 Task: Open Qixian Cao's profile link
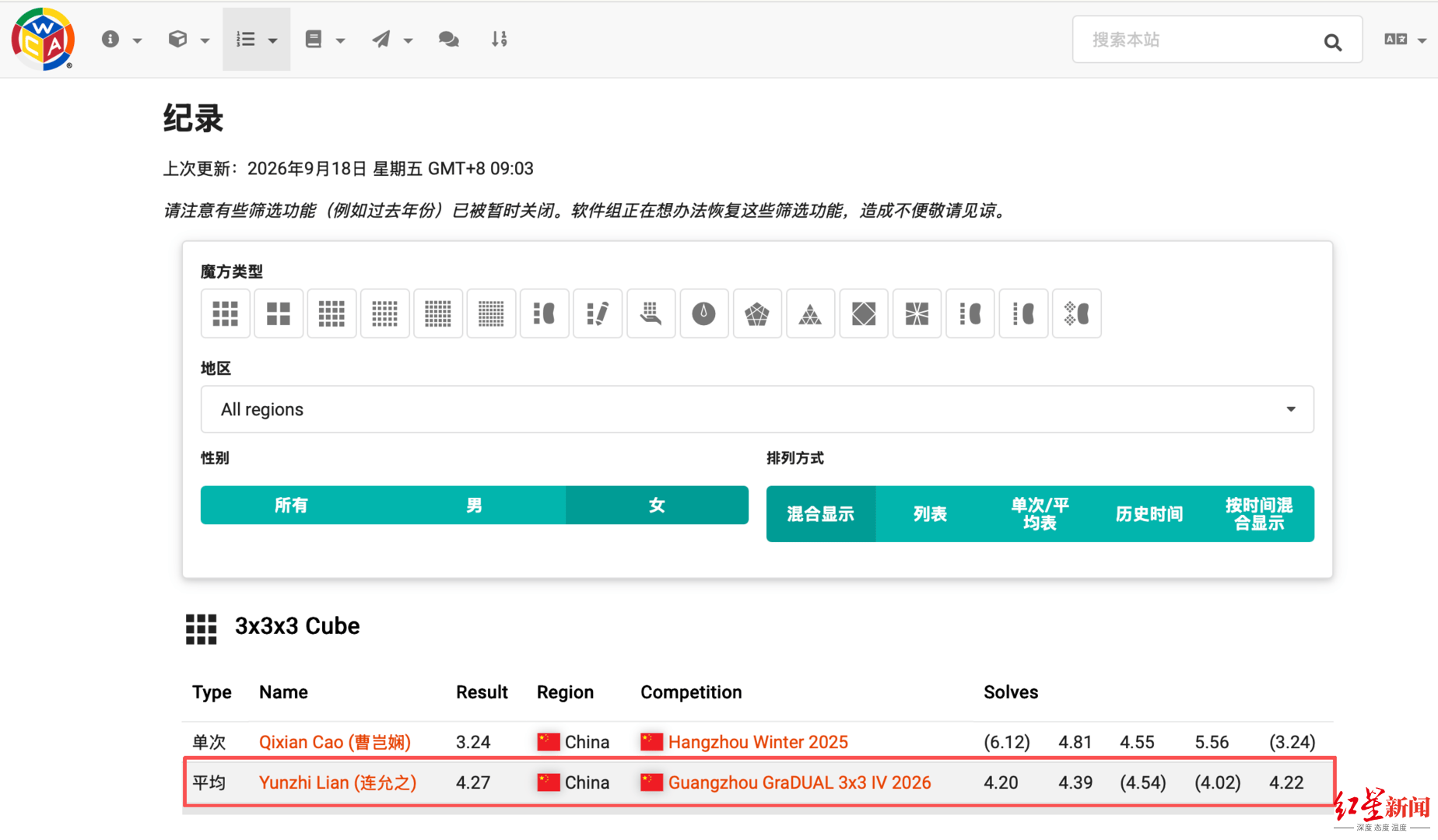[x=335, y=742]
